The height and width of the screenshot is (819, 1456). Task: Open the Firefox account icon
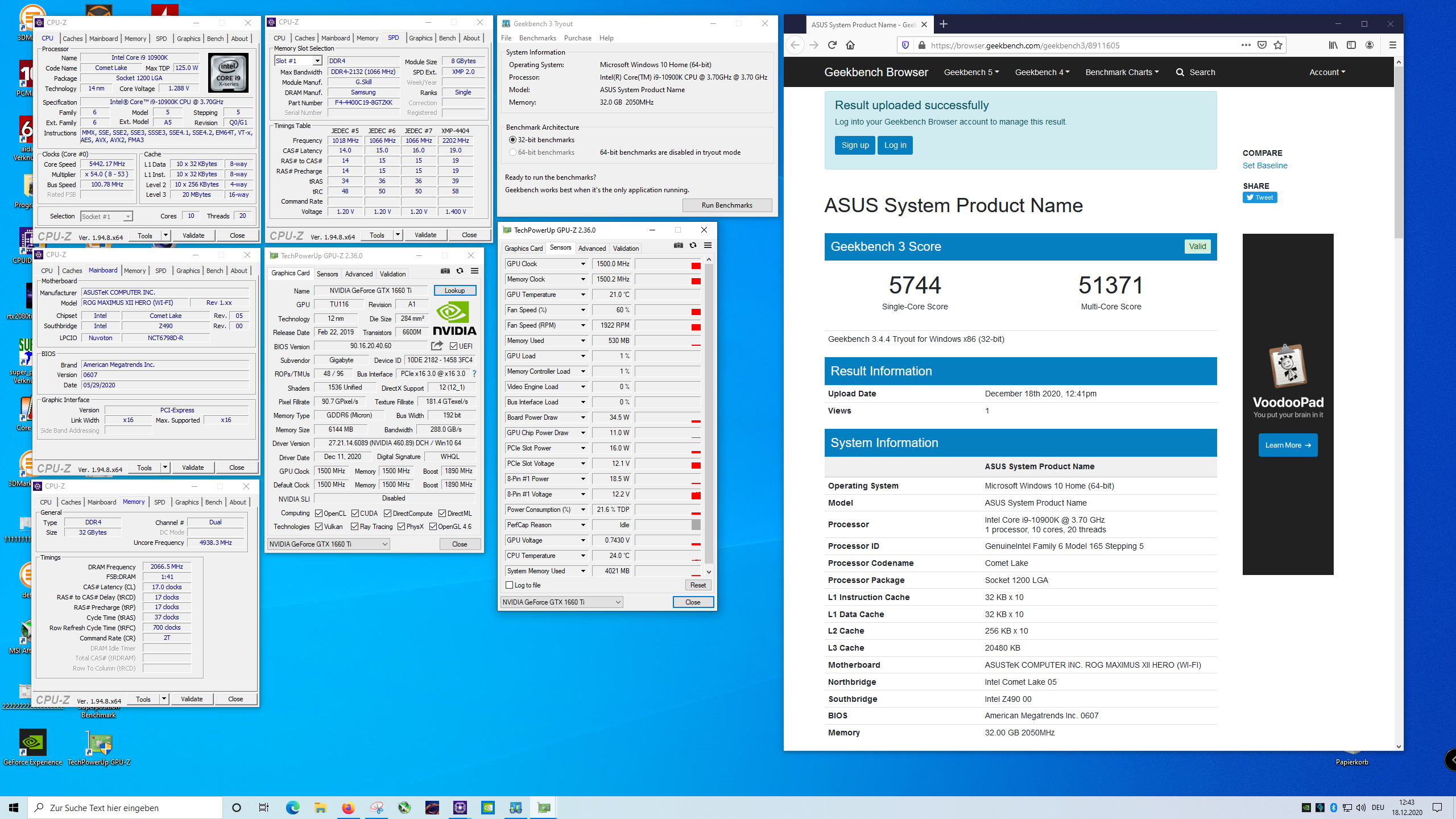point(1370,45)
